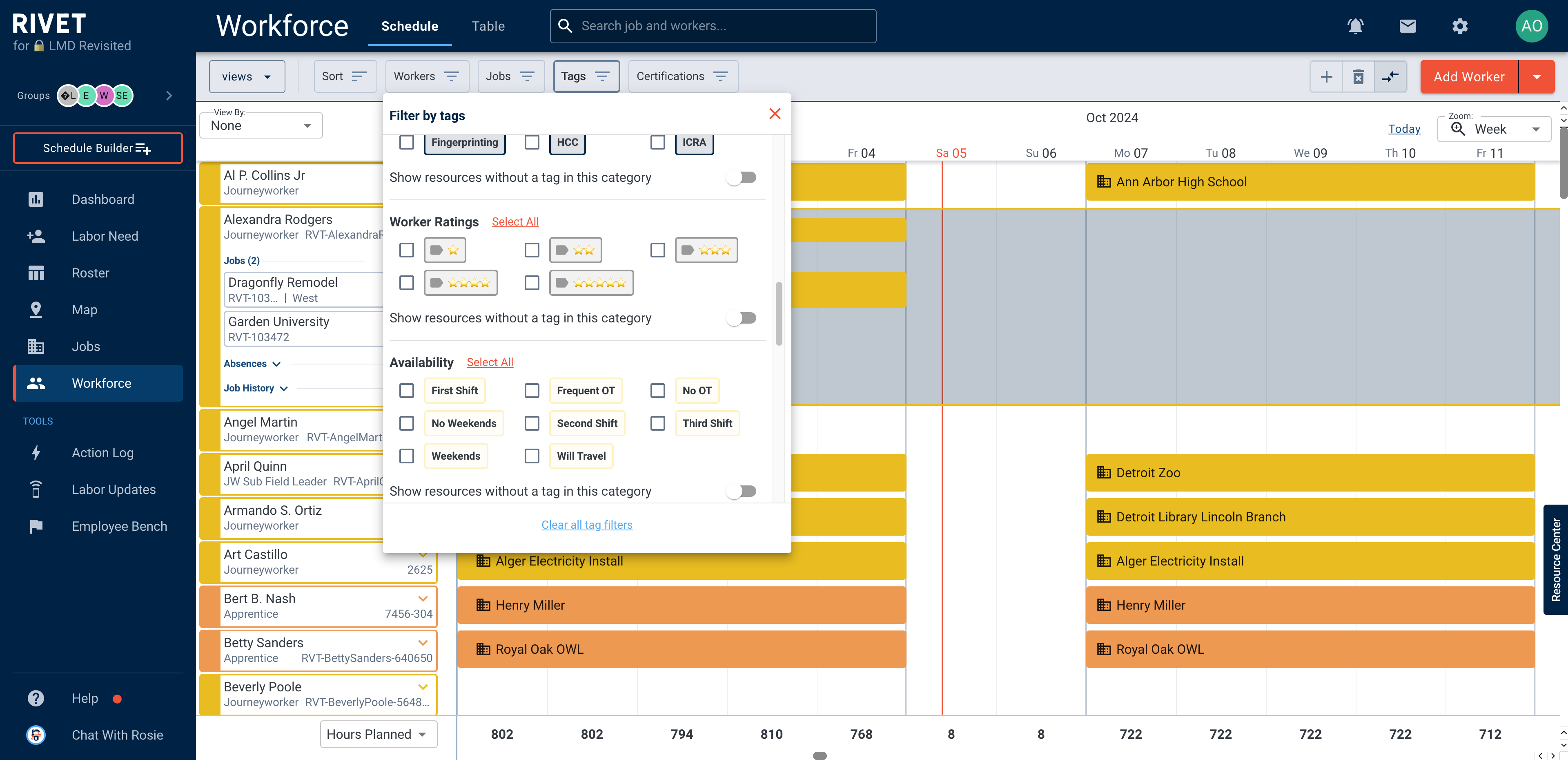
Task: Click Select All for Availability
Action: tap(490, 362)
